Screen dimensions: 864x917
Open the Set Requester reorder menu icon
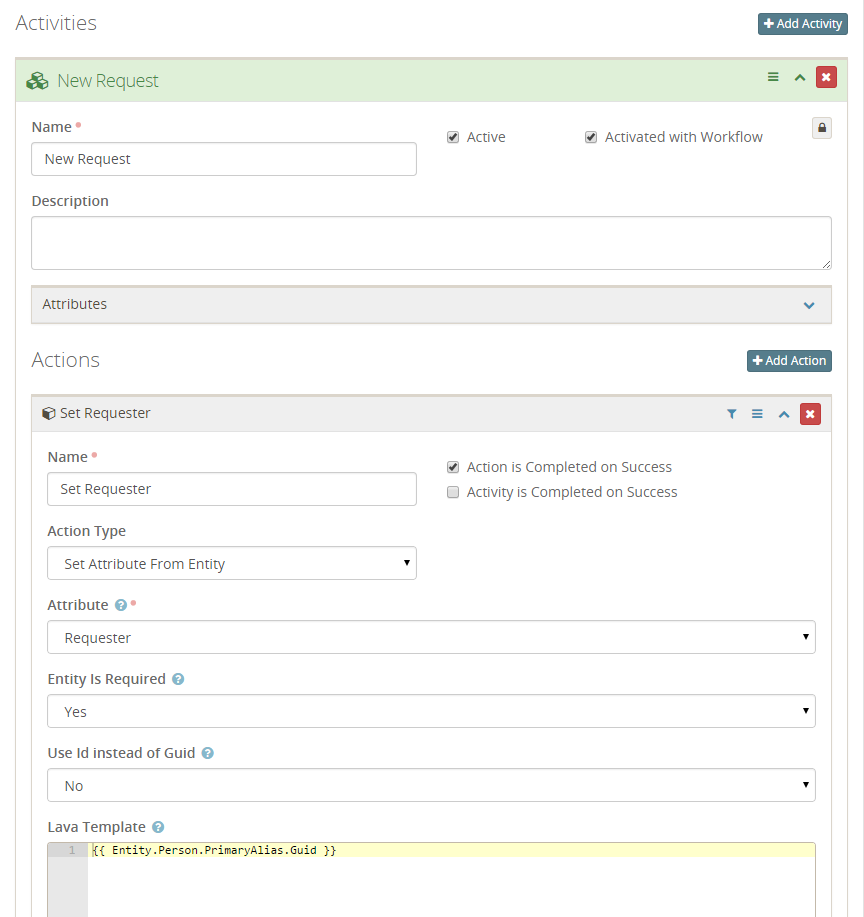click(757, 413)
